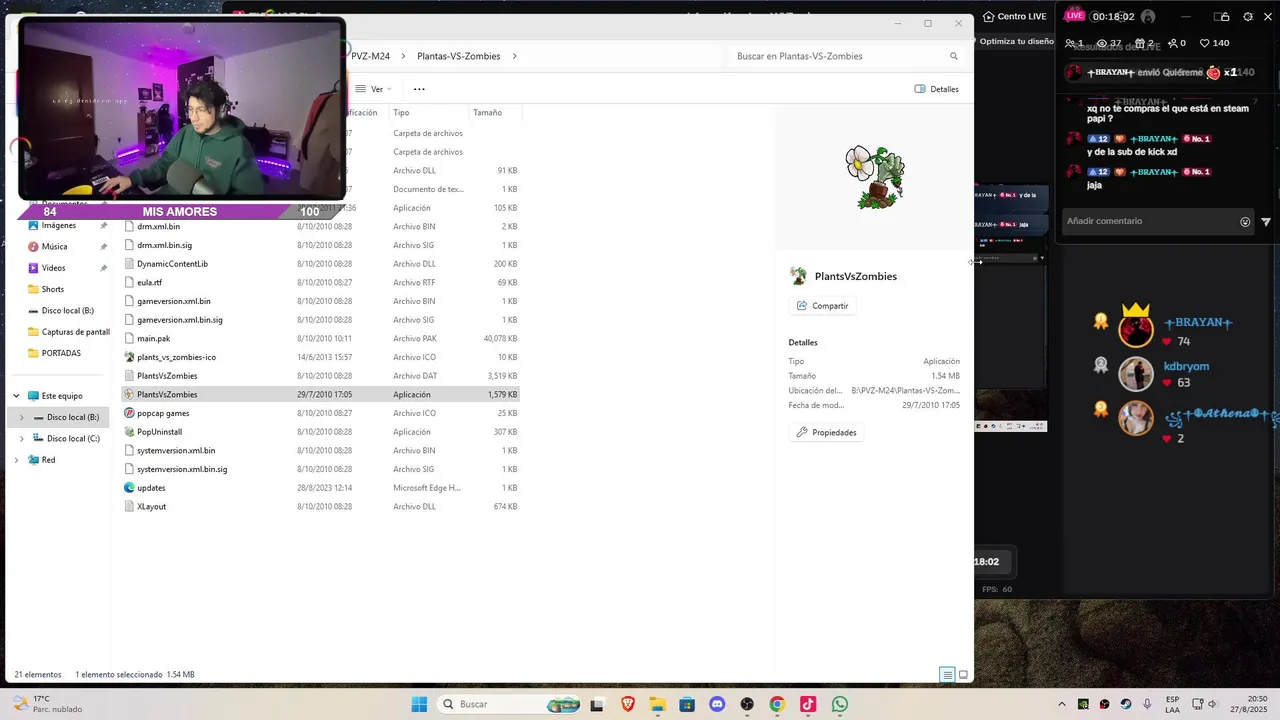Click the microphone tray icon
Screen dimensions: 1280x720
[x=1147, y=704]
